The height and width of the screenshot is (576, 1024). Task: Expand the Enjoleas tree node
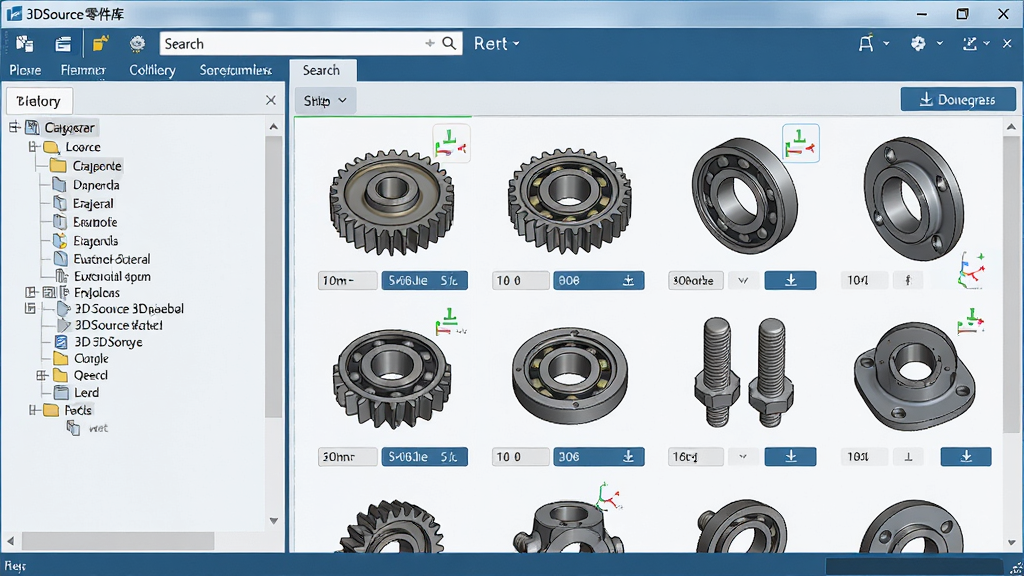(31, 293)
